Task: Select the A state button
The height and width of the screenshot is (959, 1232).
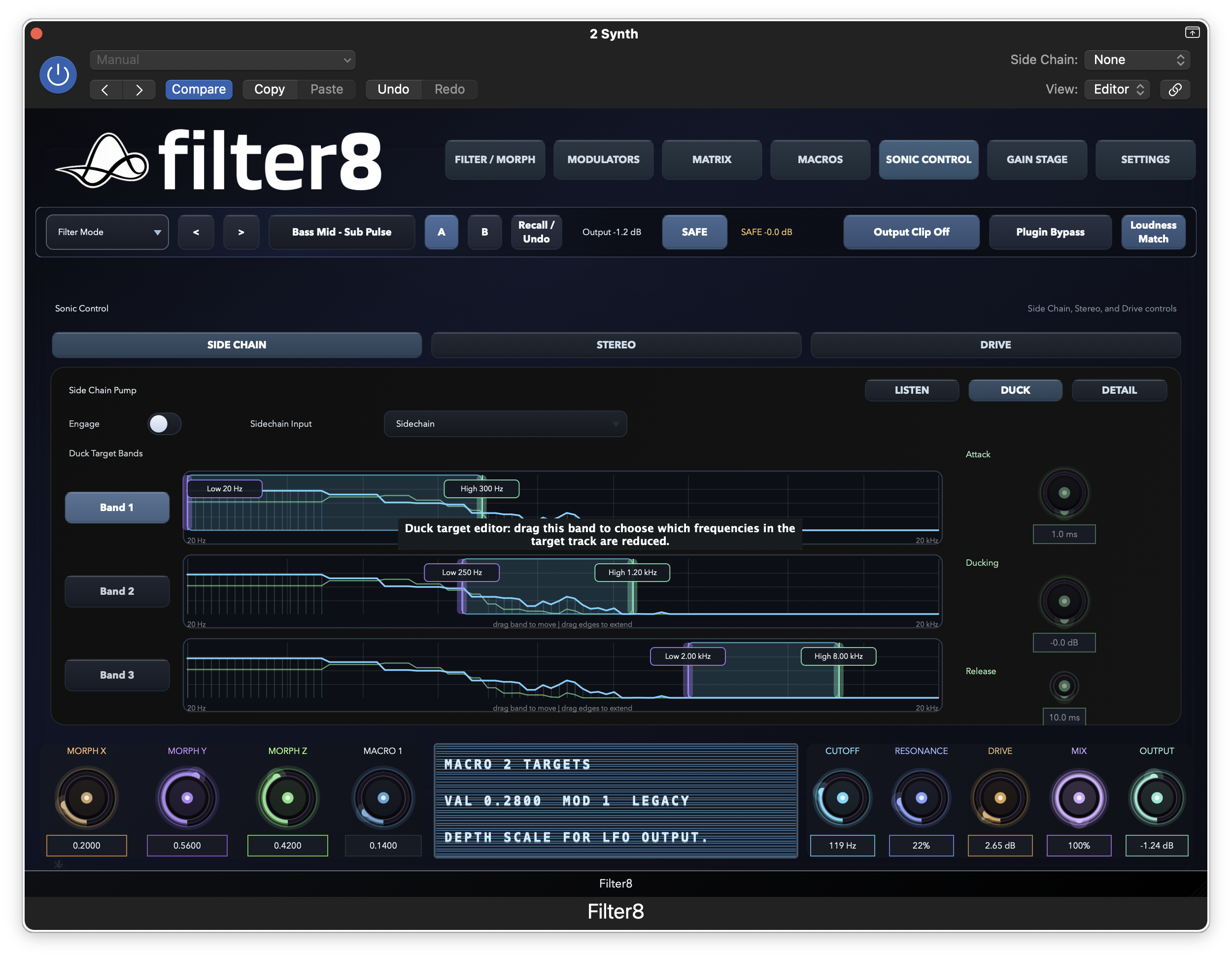Action: coord(441,232)
